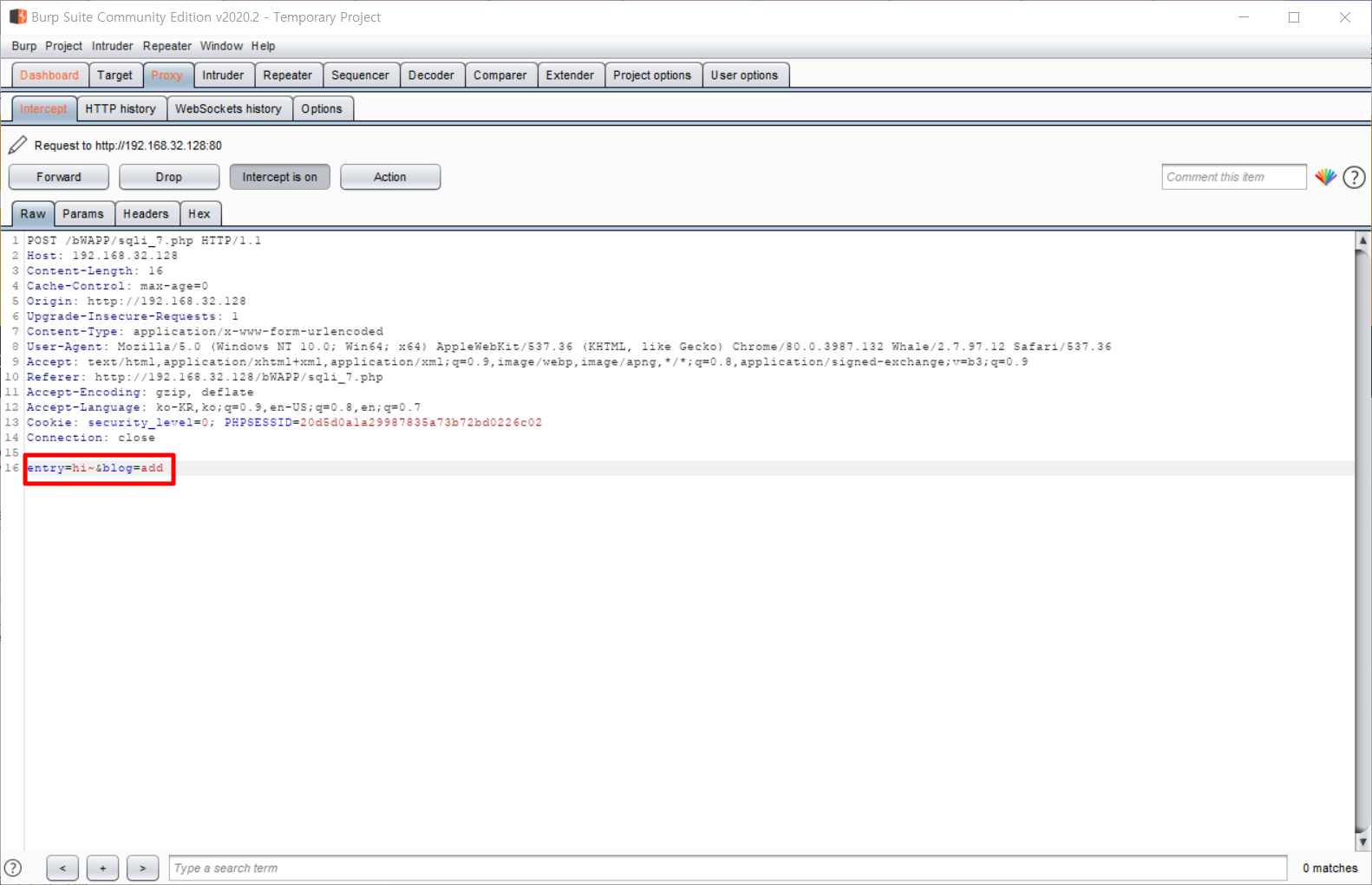Open the Window menu

tap(221, 46)
